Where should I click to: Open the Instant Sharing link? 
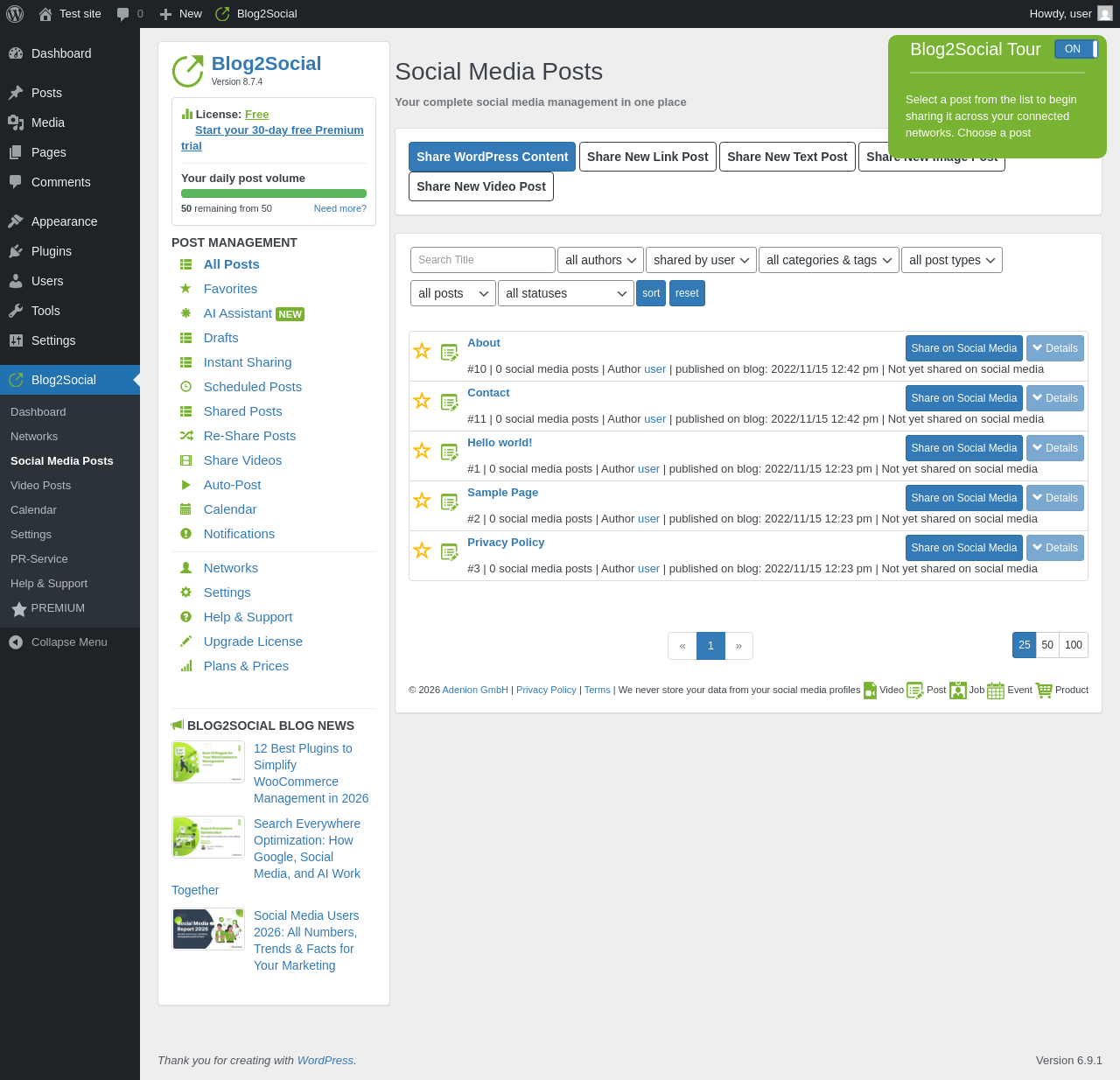(x=248, y=362)
